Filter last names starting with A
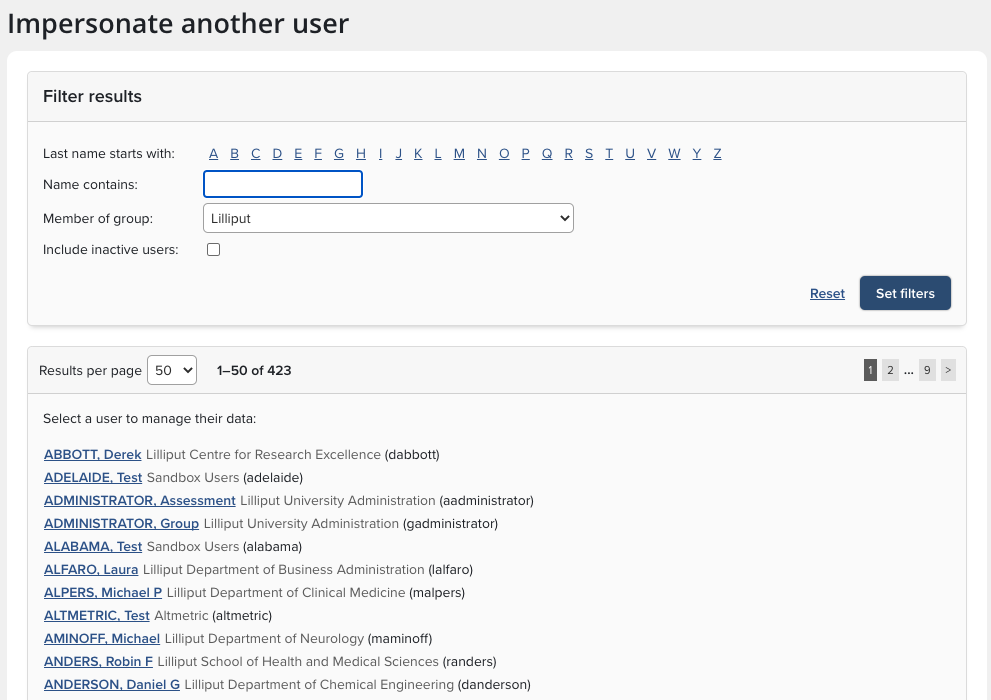This screenshot has height=700, width=991. pyautogui.click(x=214, y=153)
